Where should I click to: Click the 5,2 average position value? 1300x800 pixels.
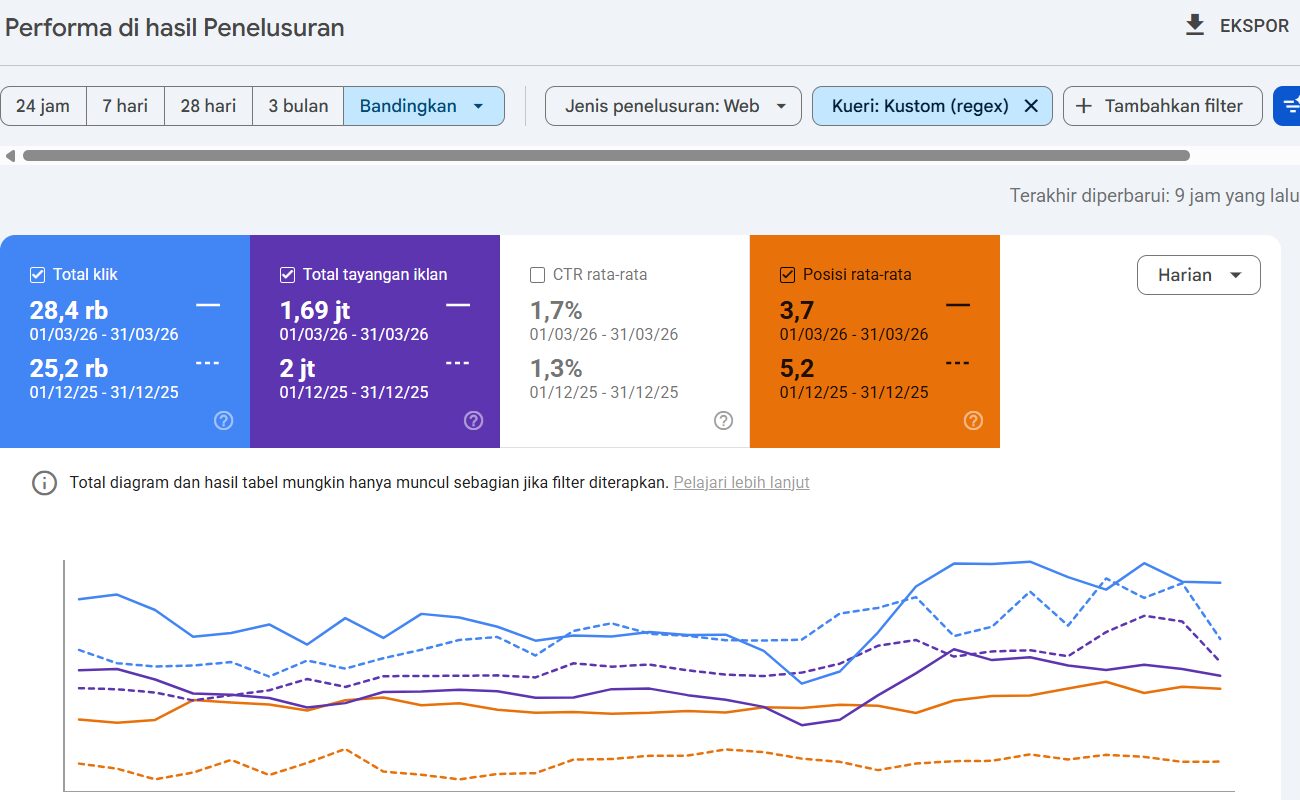(x=797, y=369)
